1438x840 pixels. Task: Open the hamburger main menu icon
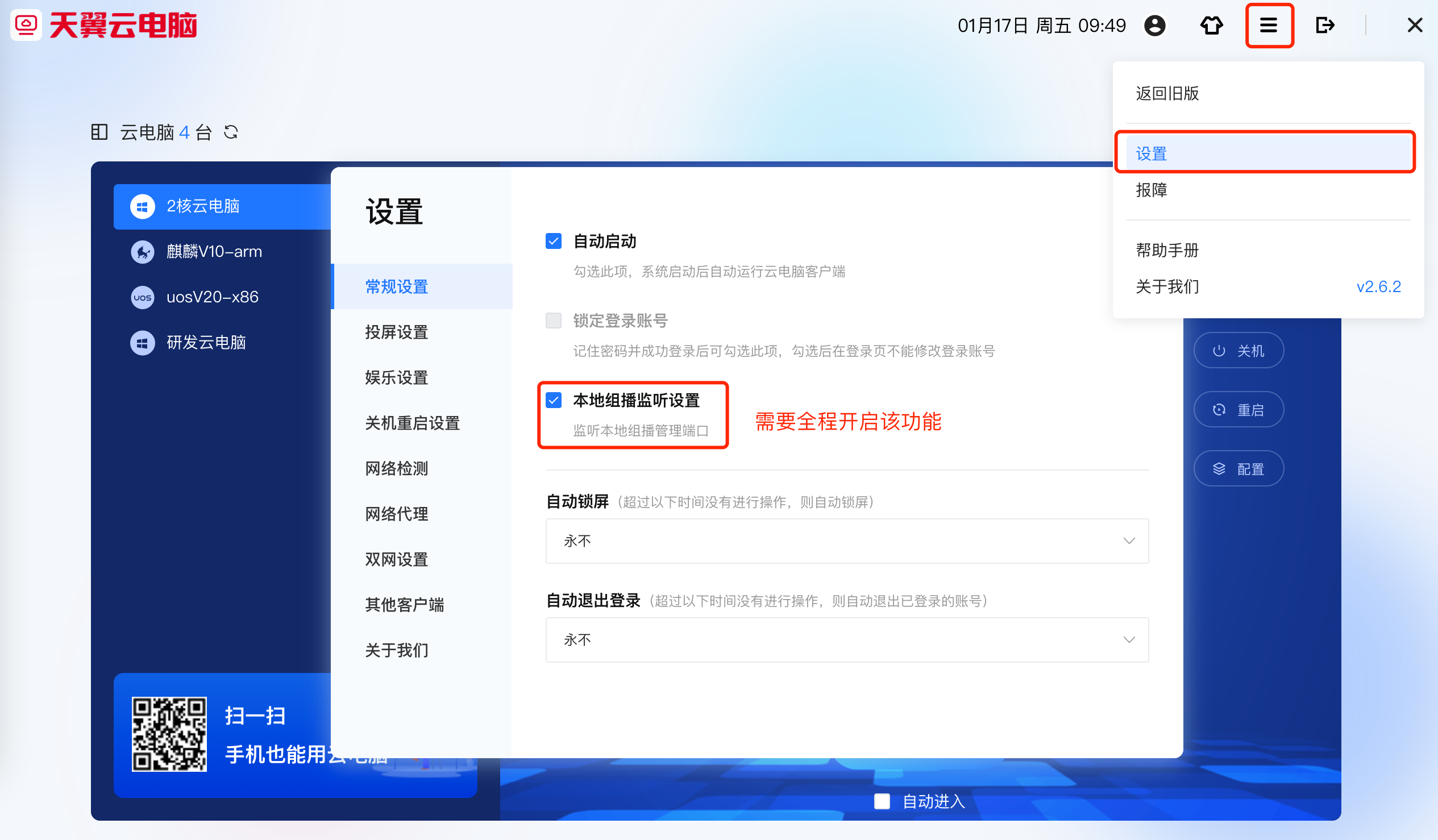point(1269,25)
